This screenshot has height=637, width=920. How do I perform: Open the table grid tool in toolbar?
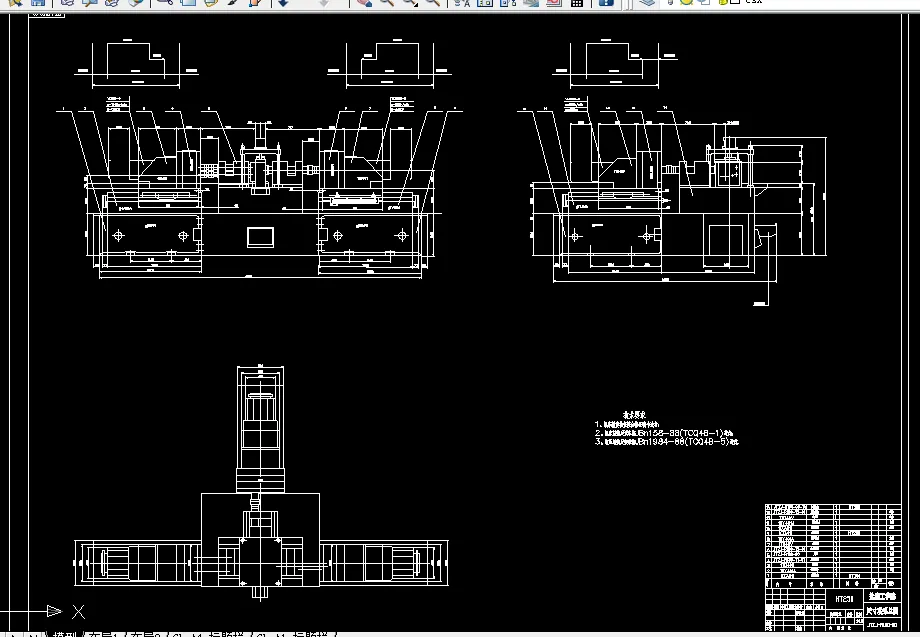[577, 3]
